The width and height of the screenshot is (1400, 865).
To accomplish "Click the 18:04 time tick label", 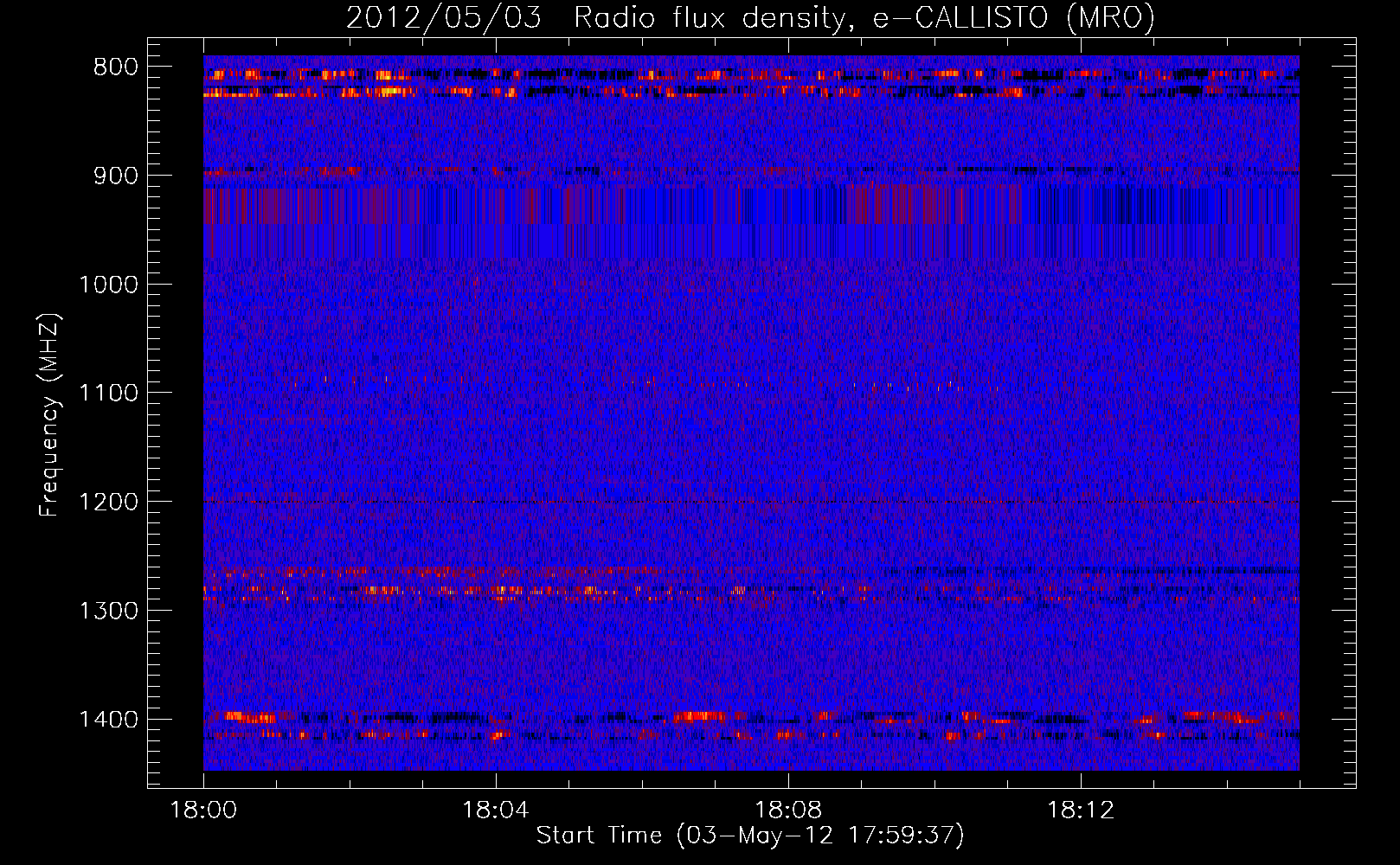I will [496, 811].
